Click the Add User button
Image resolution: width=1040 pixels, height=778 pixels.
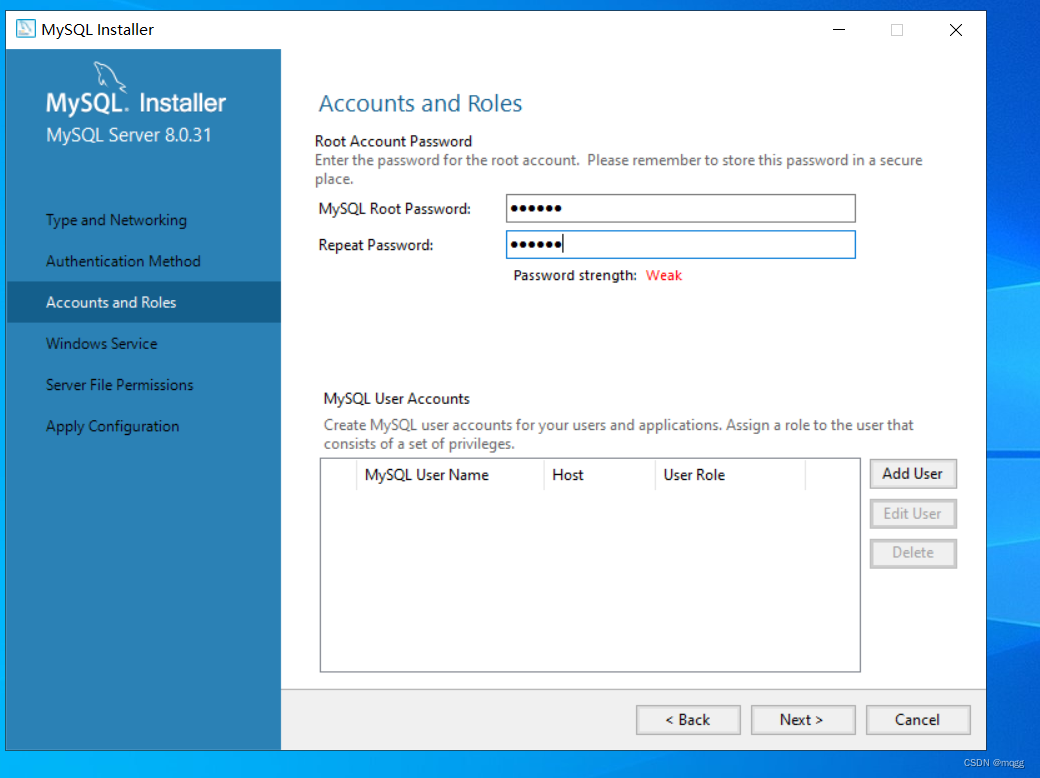[913, 474]
